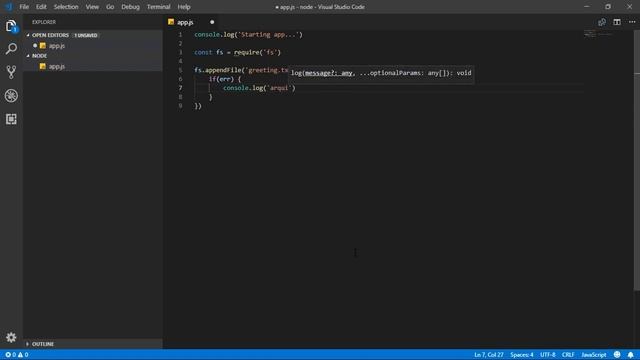Screen dimensions: 640x360
Task: Click if(err) on line 6
Action: (221, 79)
